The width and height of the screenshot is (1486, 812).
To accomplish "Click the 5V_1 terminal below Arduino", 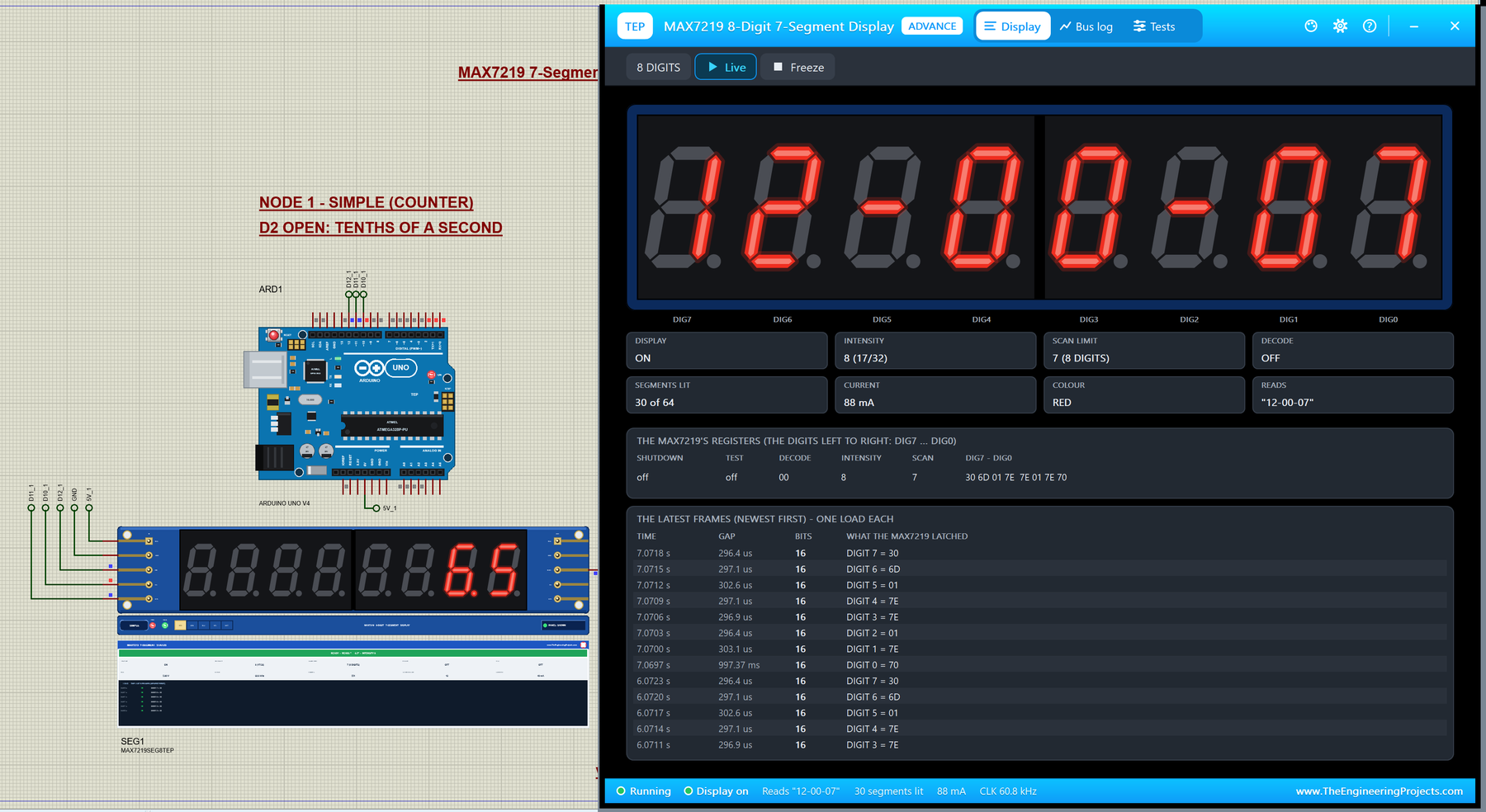I will (x=376, y=508).
